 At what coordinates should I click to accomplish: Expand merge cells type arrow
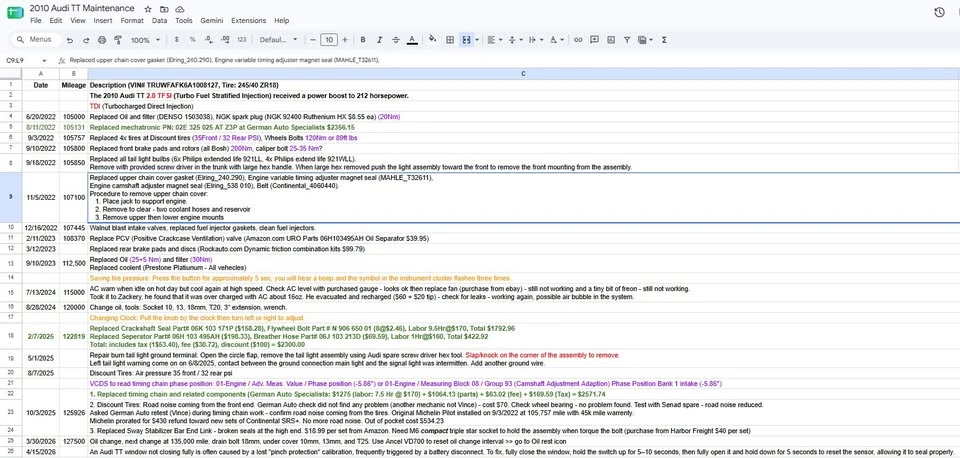(476, 40)
